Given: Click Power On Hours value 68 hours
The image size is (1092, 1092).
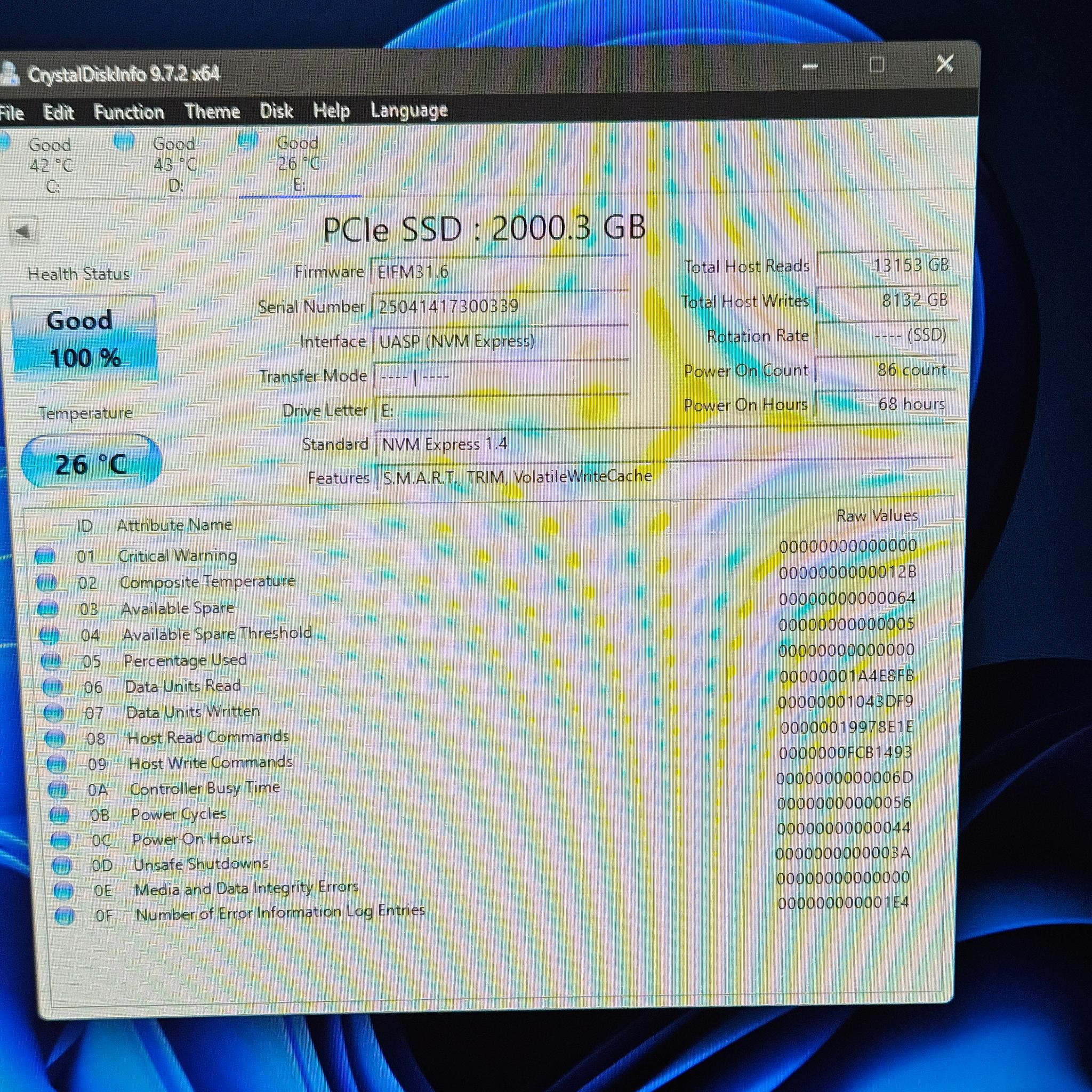Looking at the screenshot, I should tap(884, 404).
